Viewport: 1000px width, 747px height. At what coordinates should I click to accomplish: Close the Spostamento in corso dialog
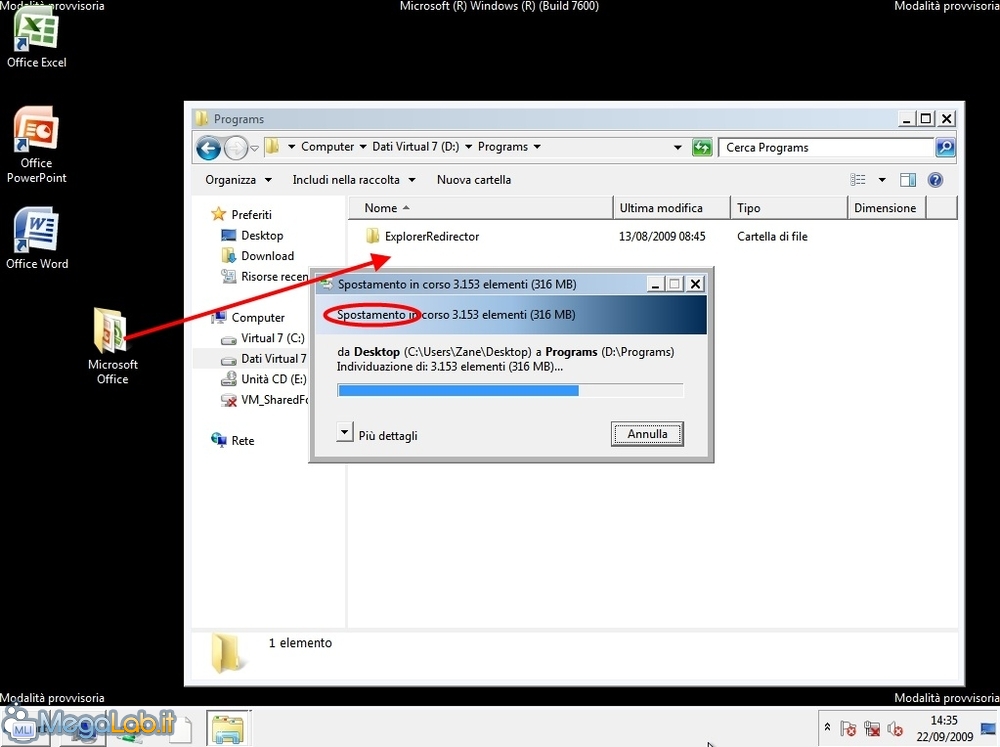point(696,284)
